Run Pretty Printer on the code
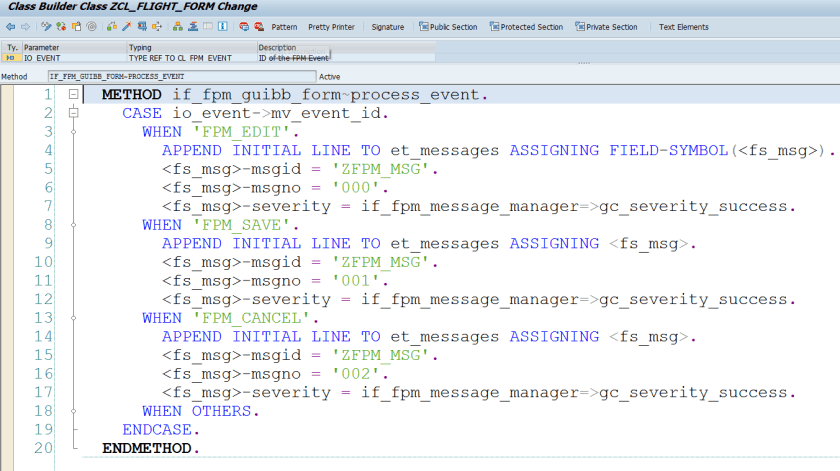 [331, 27]
